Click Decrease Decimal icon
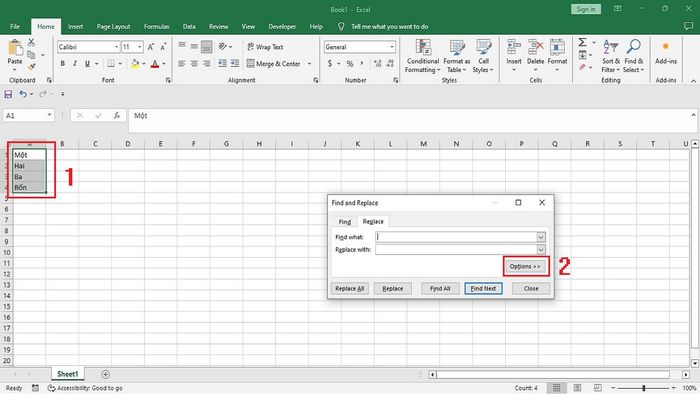The image size is (700, 394). [390, 64]
